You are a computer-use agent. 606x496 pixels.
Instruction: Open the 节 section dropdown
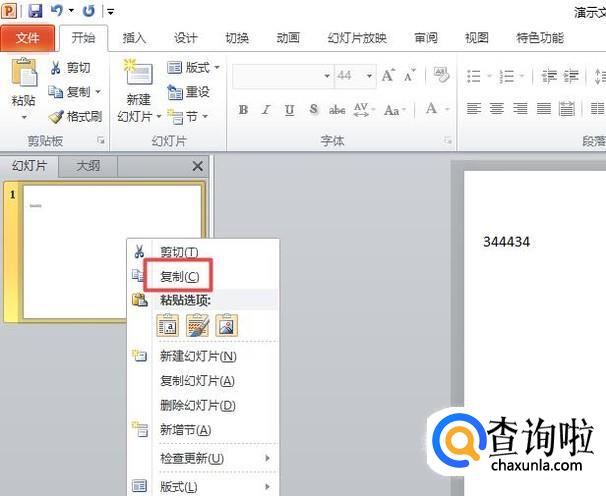(x=188, y=116)
